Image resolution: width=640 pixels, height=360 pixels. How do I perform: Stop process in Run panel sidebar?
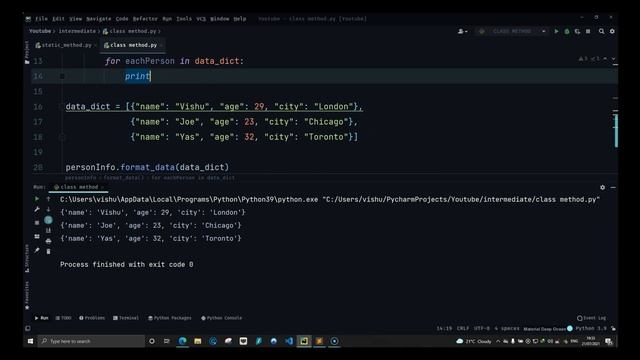pos(37,223)
